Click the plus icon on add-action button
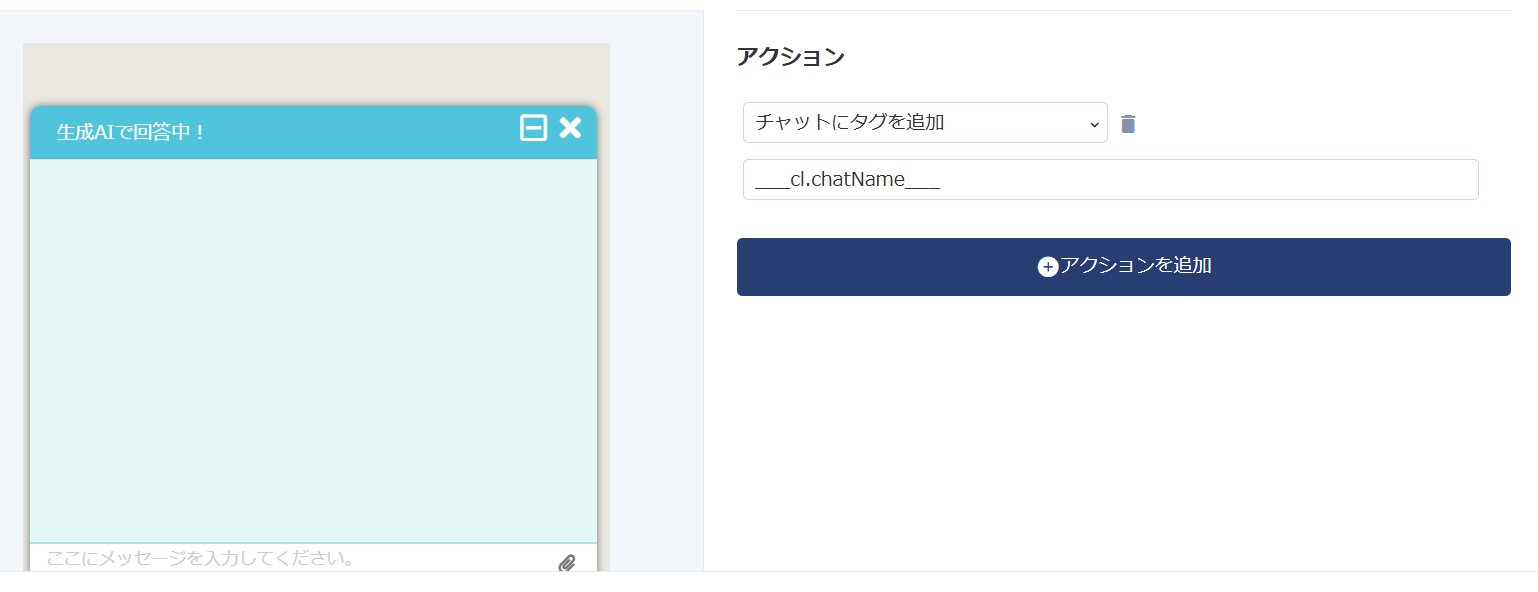The height and width of the screenshot is (592, 1538). click(1047, 267)
